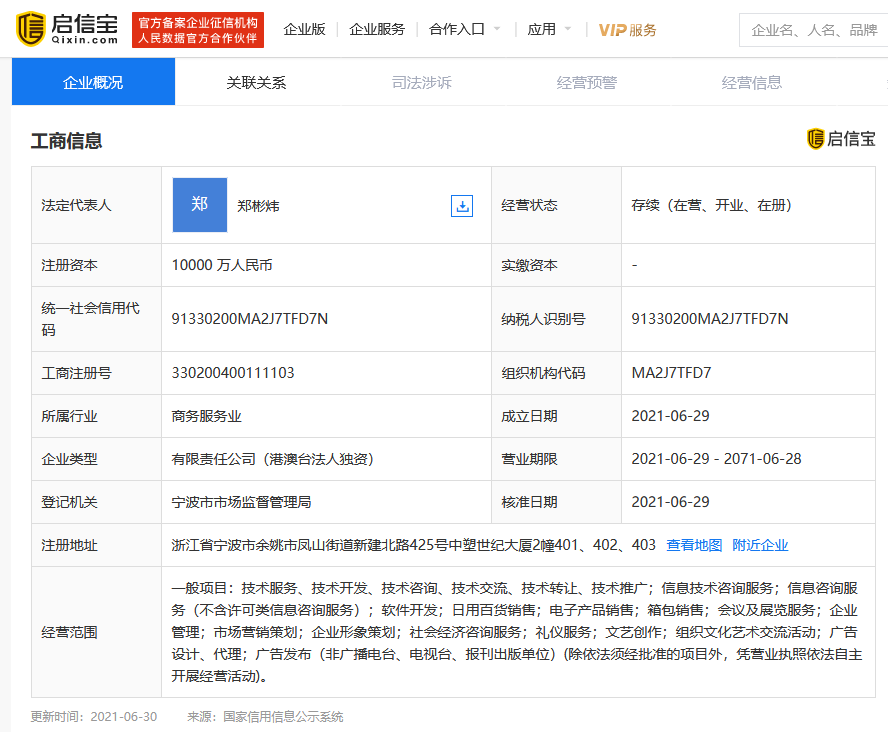
Task: Switch to the 经营信息 tab
Action: tap(751, 82)
